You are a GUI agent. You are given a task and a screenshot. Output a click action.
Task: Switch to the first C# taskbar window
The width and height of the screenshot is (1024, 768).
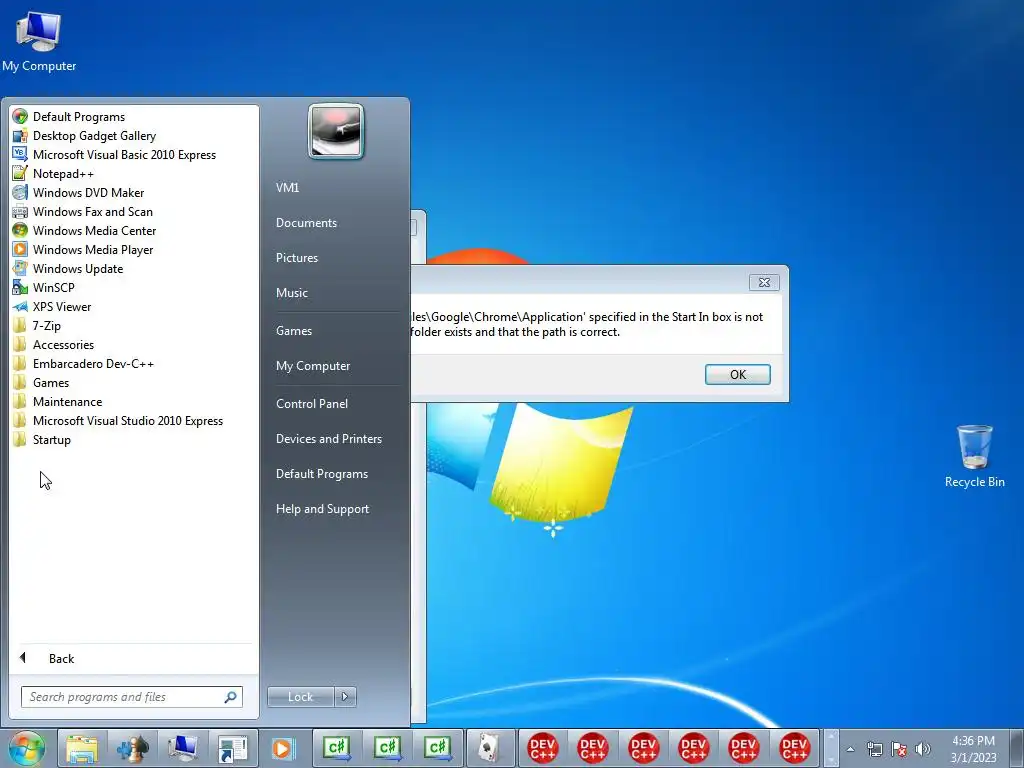[x=337, y=748]
